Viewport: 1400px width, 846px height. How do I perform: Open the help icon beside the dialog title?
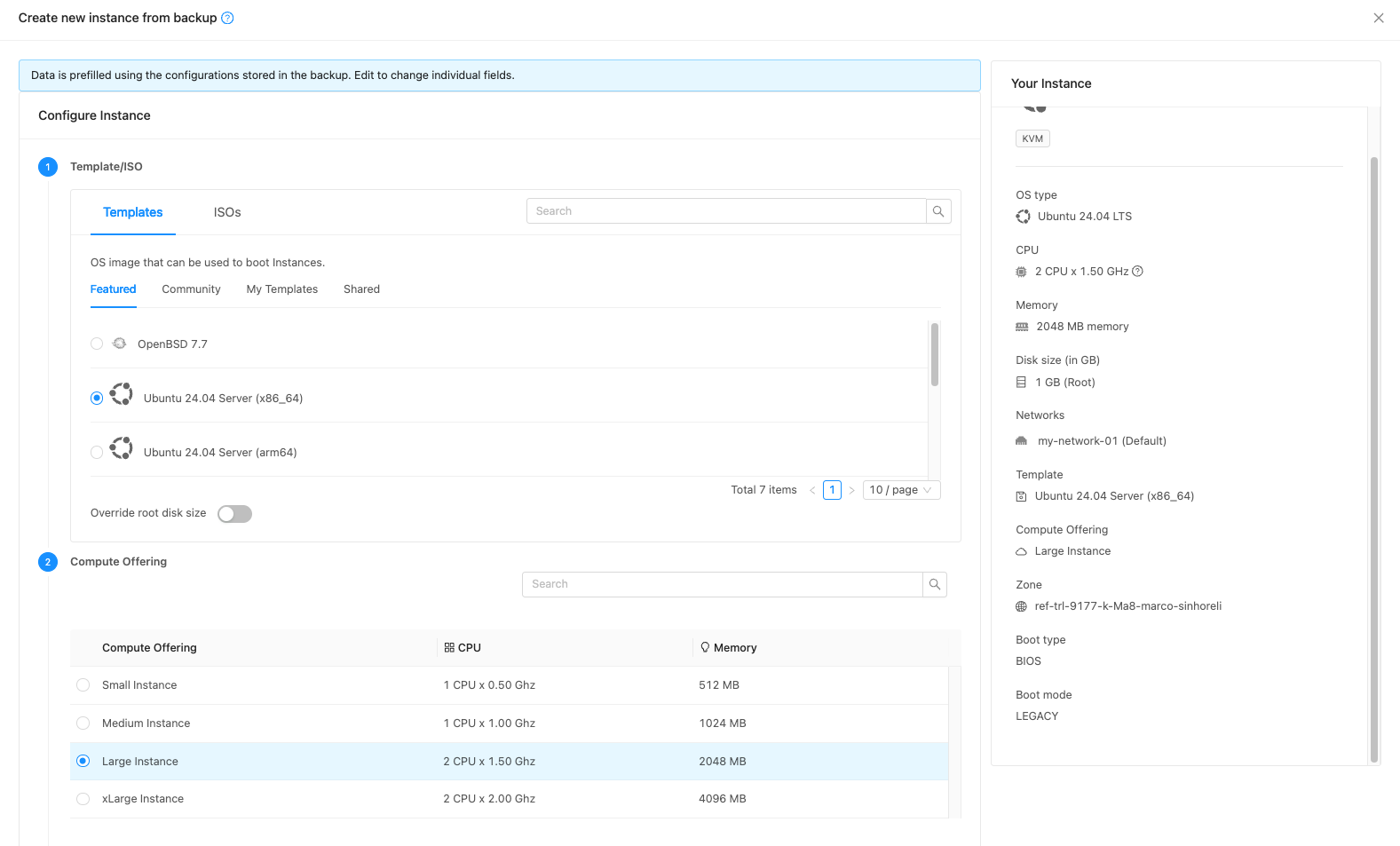[227, 18]
